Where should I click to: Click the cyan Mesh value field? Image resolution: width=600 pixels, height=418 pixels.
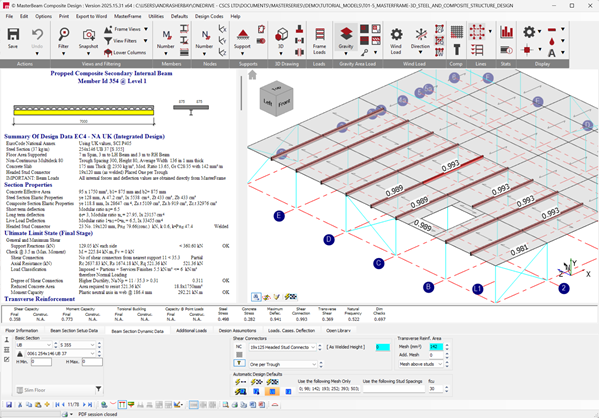(436, 347)
